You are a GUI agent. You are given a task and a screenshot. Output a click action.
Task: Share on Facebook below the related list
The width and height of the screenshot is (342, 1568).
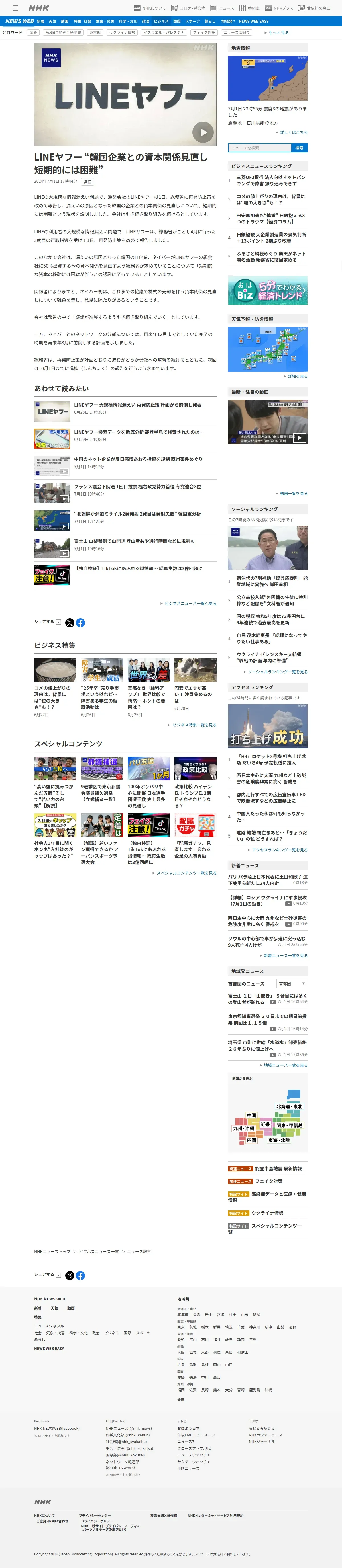tap(80, 623)
